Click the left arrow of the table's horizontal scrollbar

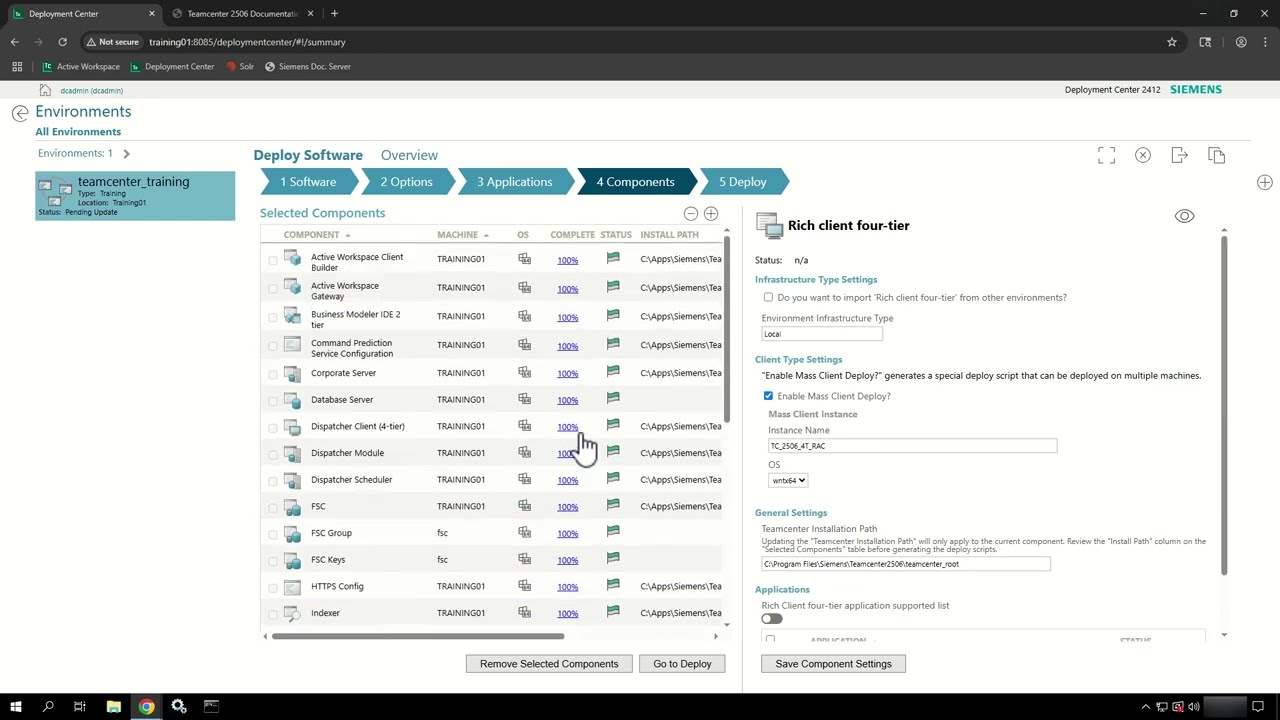266,636
